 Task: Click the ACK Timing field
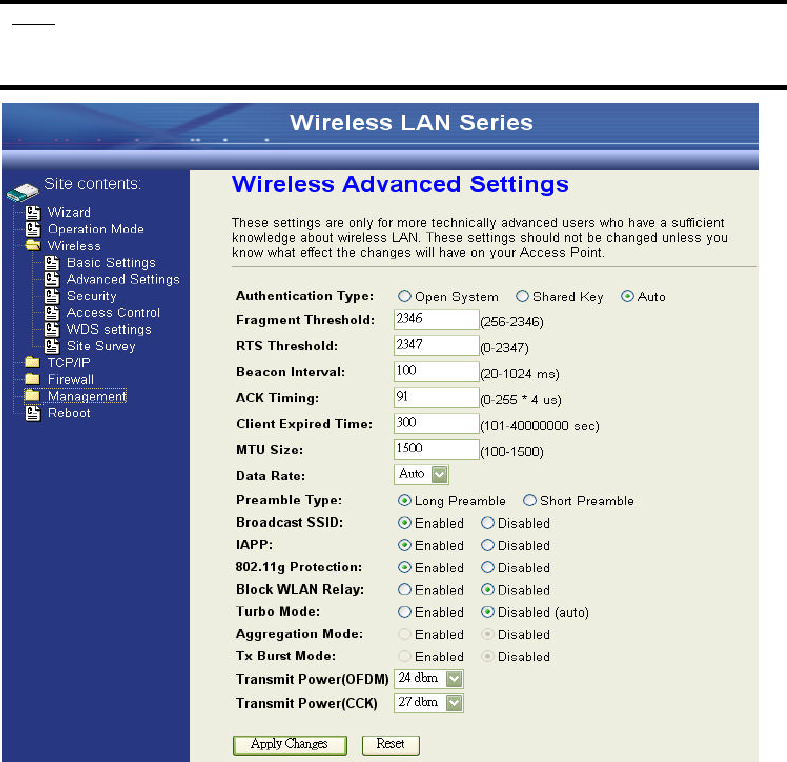pyautogui.click(x=437, y=398)
